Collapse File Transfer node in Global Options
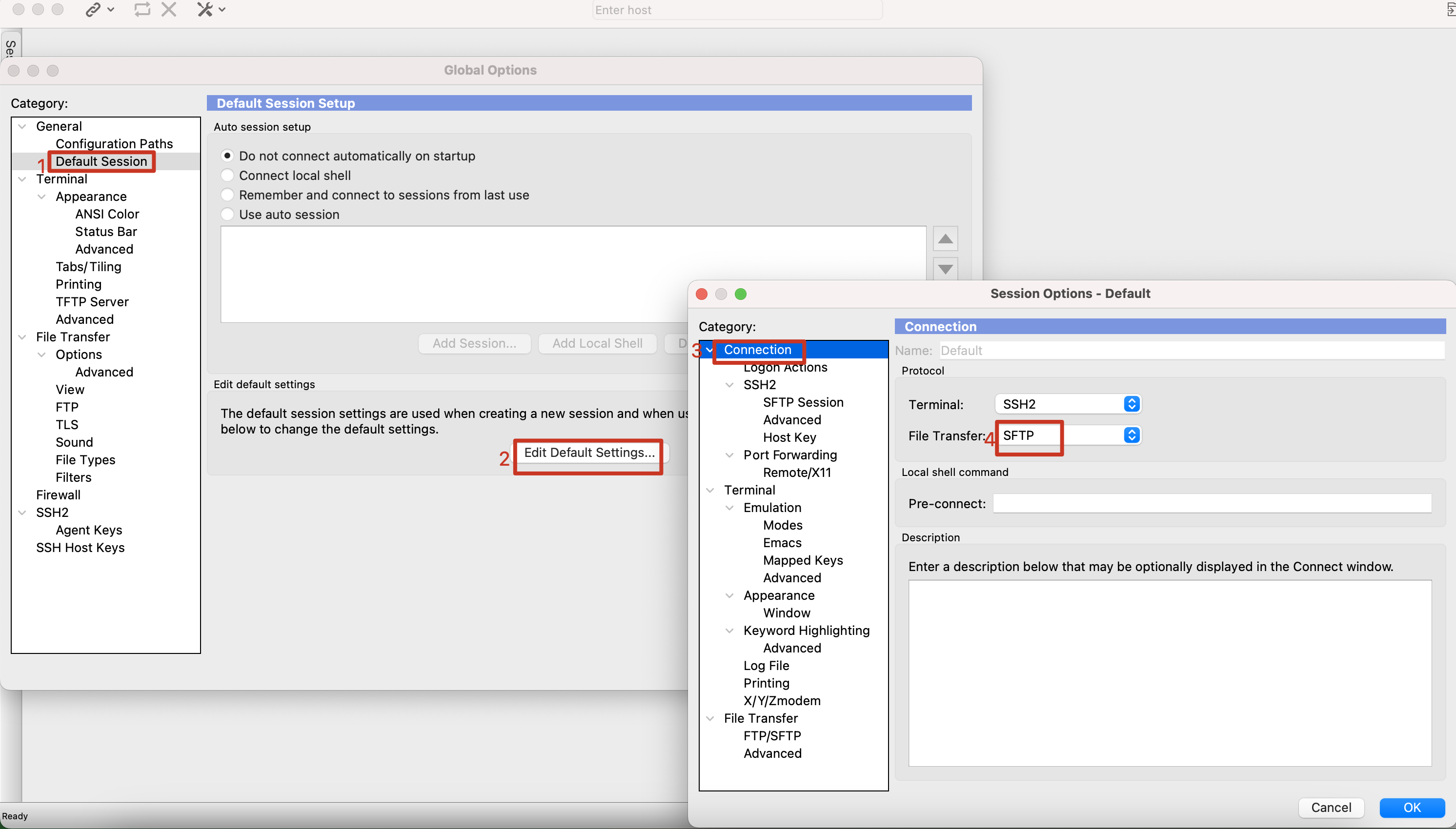1456x829 pixels. [x=22, y=337]
